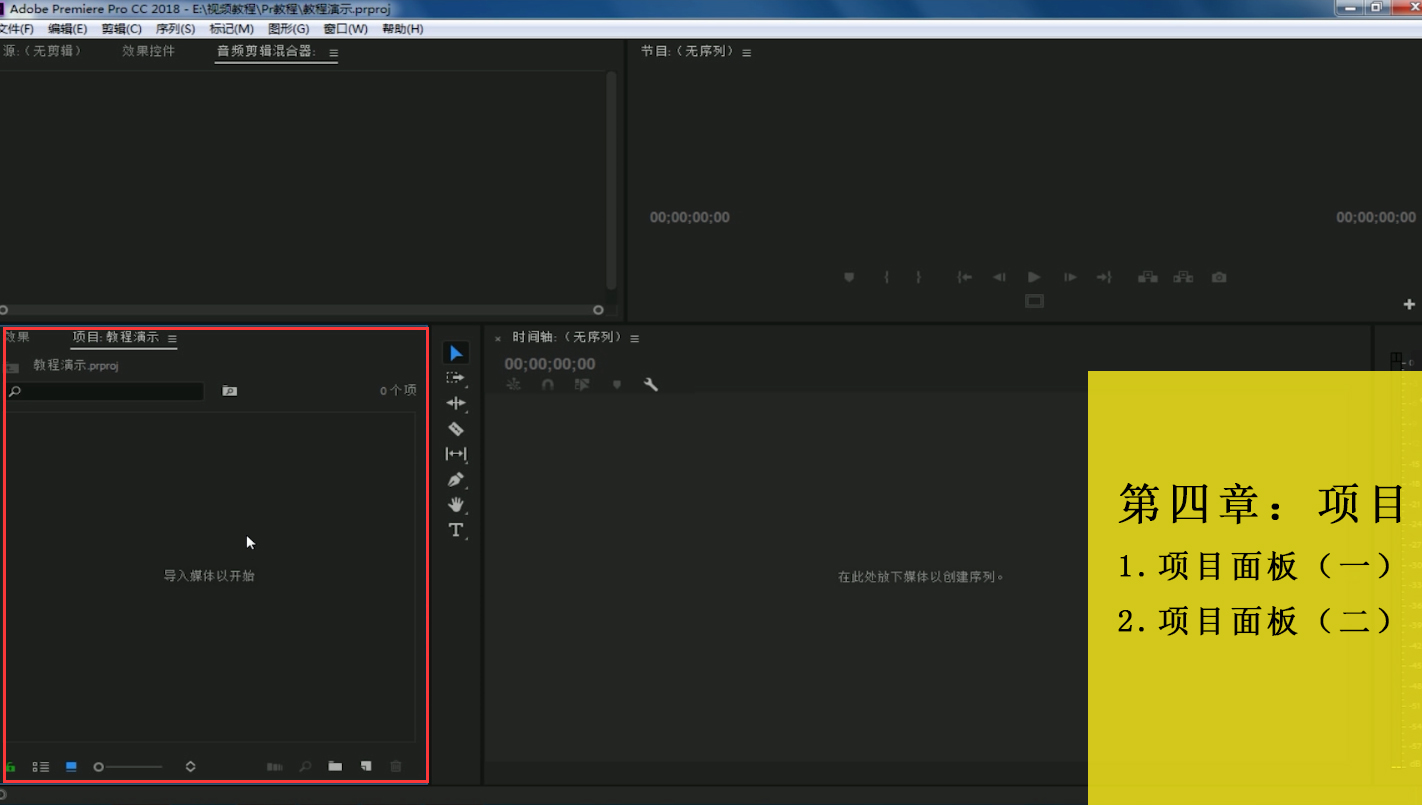Screen dimensions: 1422x805
Task: Switch project panel to Icon view
Action: [x=71, y=767]
